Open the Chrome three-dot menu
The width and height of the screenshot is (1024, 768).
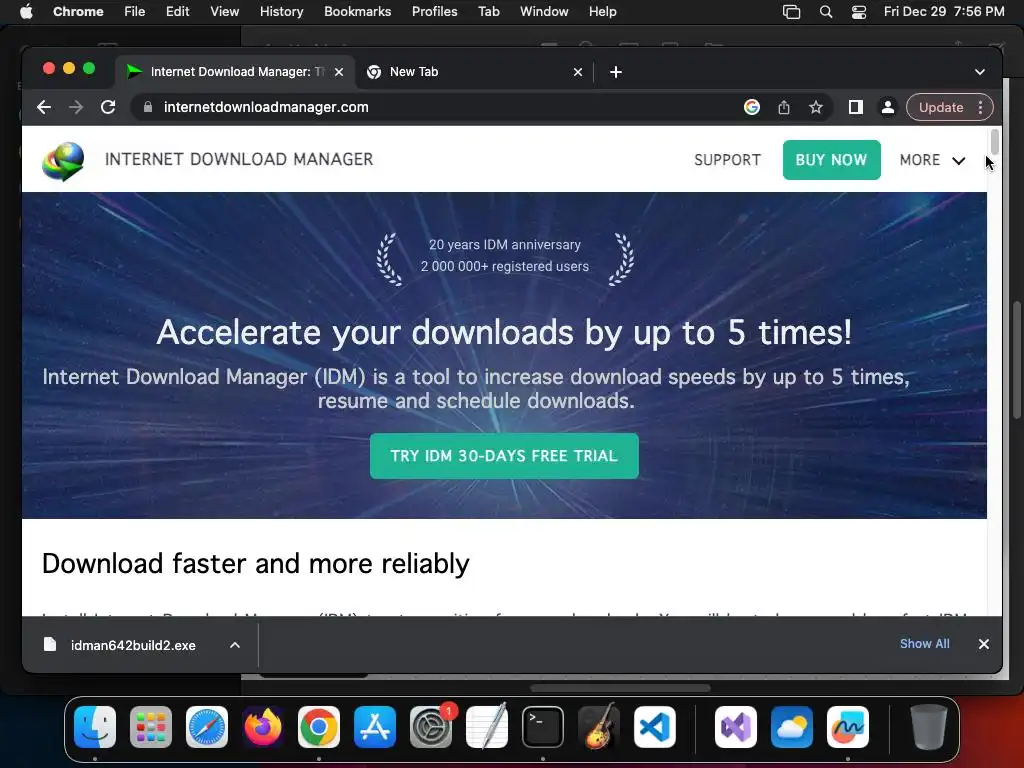click(980, 107)
